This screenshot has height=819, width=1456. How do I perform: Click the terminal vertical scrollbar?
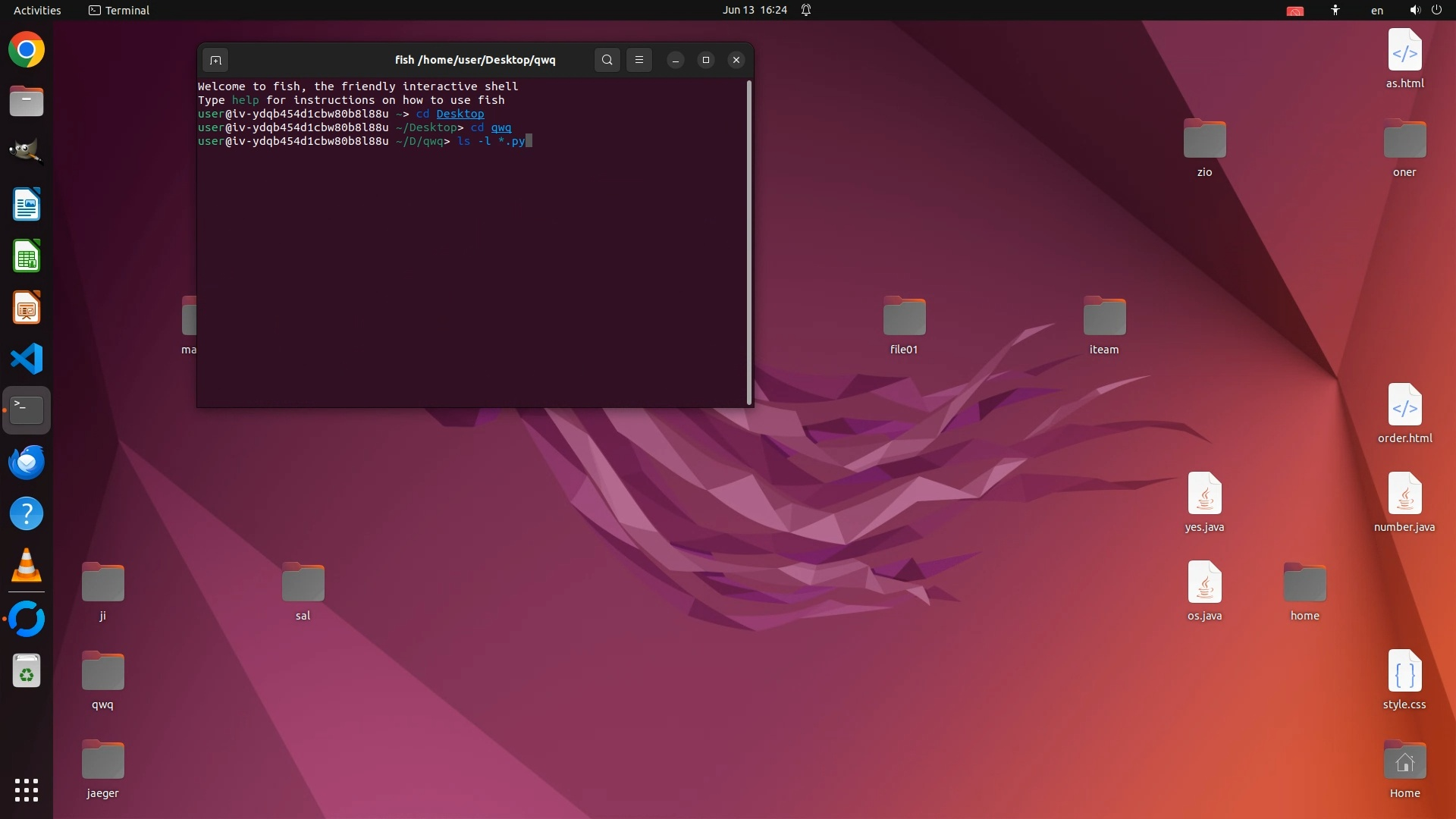point(748,243)
